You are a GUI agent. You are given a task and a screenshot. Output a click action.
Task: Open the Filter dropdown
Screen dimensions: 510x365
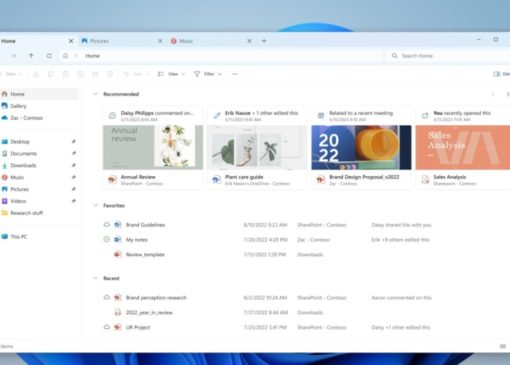tap(207, 74)
